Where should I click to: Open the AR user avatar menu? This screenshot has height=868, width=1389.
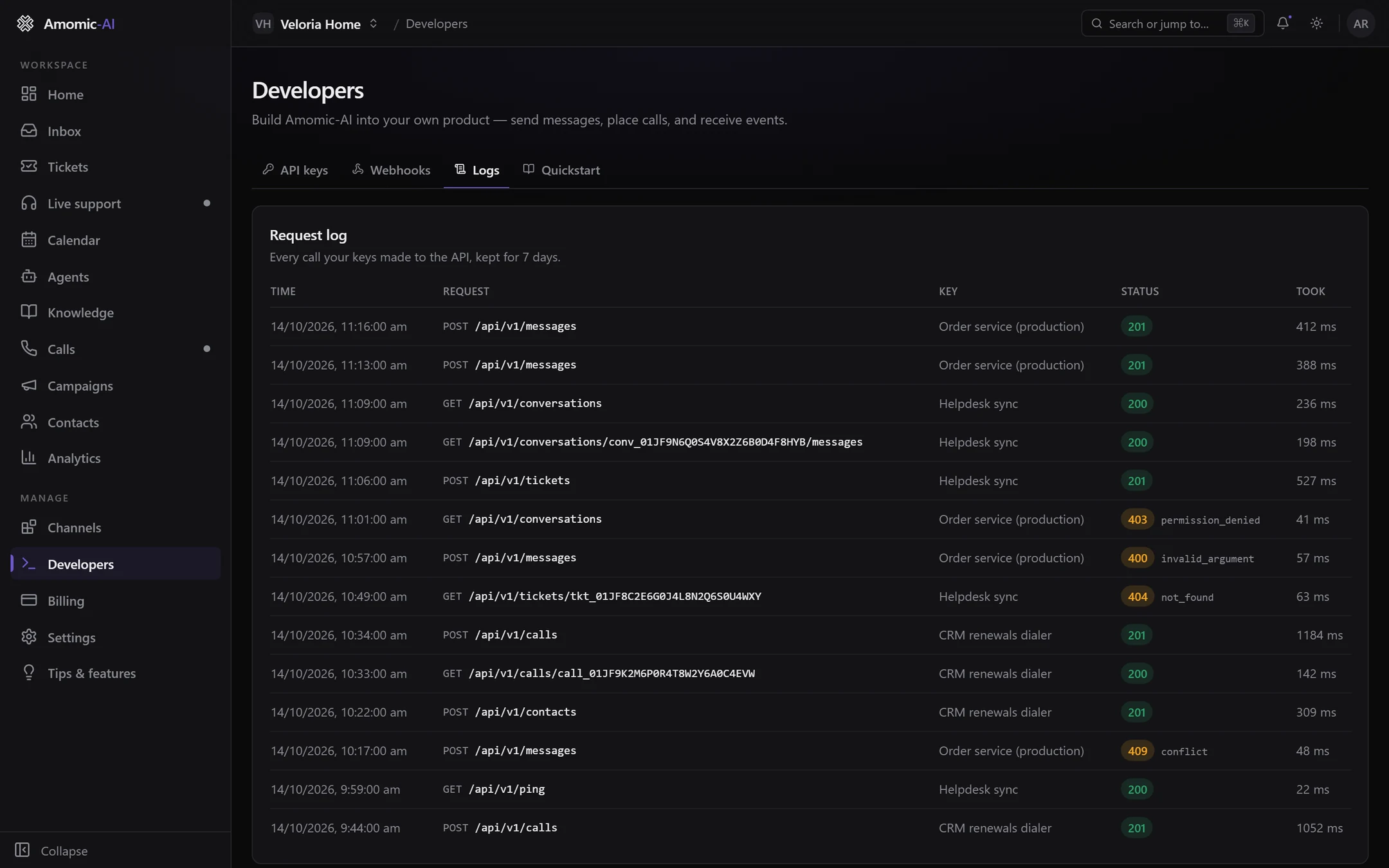tap(1361, 24)
